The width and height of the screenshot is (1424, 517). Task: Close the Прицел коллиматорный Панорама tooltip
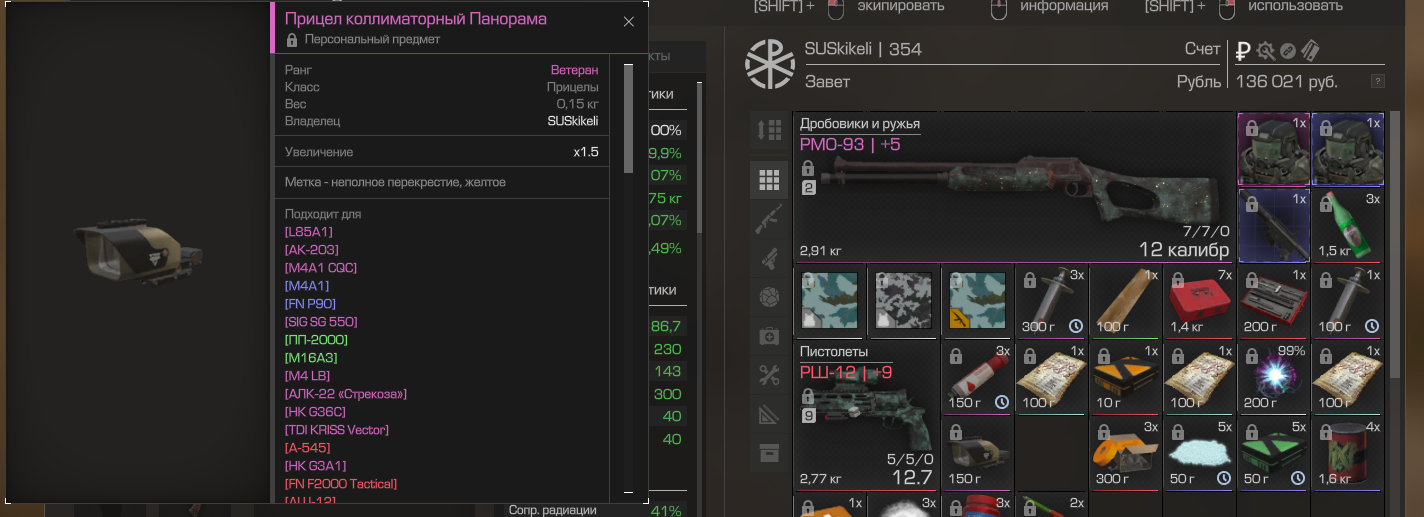click(x=628, y=22)
